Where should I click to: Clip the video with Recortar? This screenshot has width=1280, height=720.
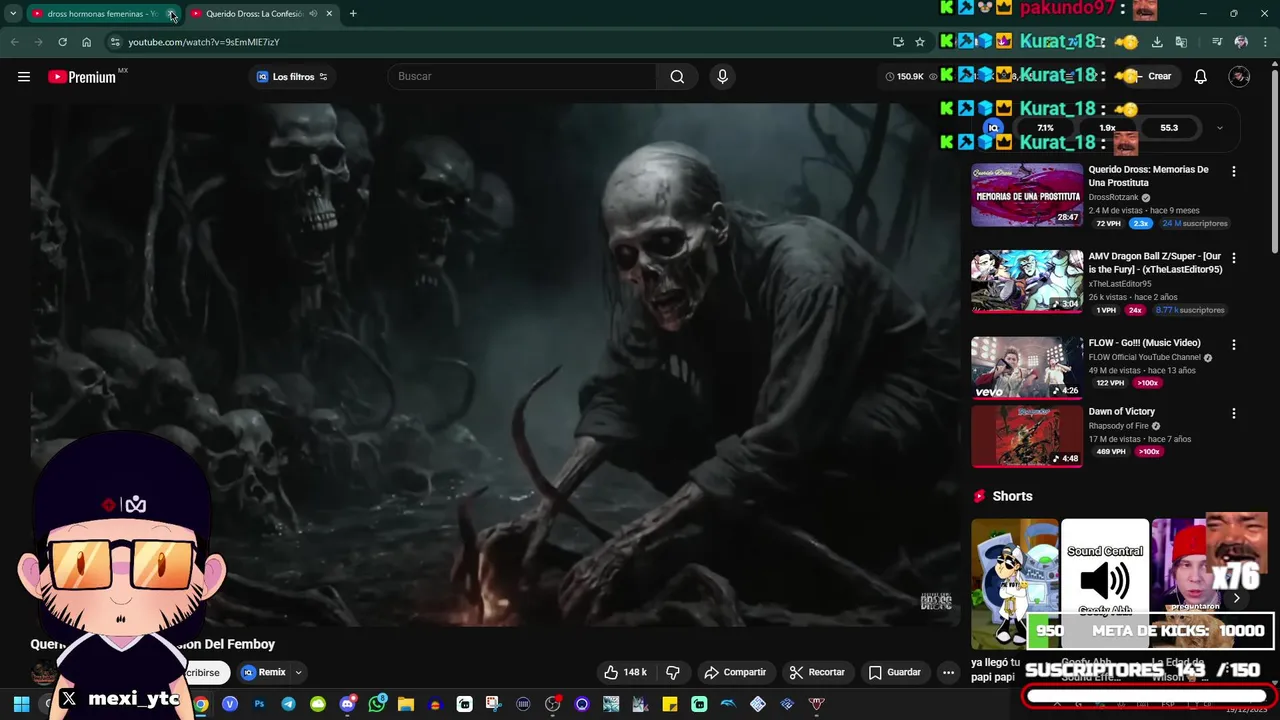[817, 672]
